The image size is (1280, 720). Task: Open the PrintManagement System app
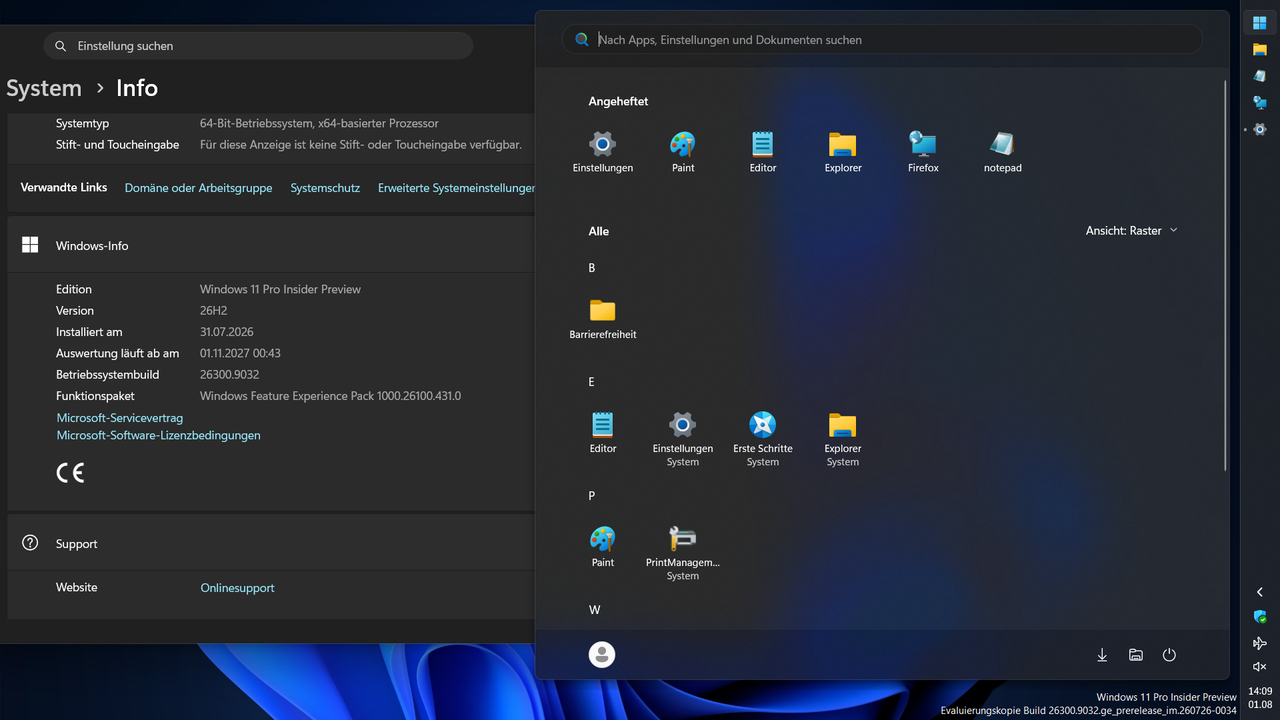pos(683,554)
